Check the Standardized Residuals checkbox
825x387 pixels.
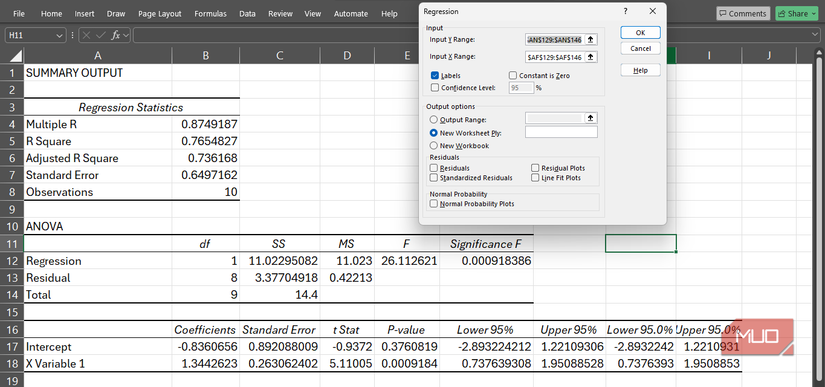coord(434,178)
